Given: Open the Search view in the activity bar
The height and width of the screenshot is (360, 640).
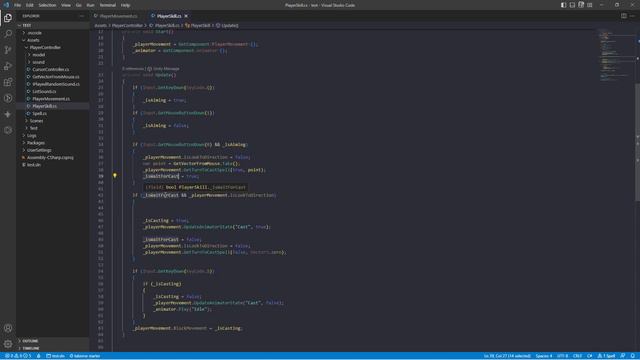Looking at the screenshot, I should click(x=8, y=34).
